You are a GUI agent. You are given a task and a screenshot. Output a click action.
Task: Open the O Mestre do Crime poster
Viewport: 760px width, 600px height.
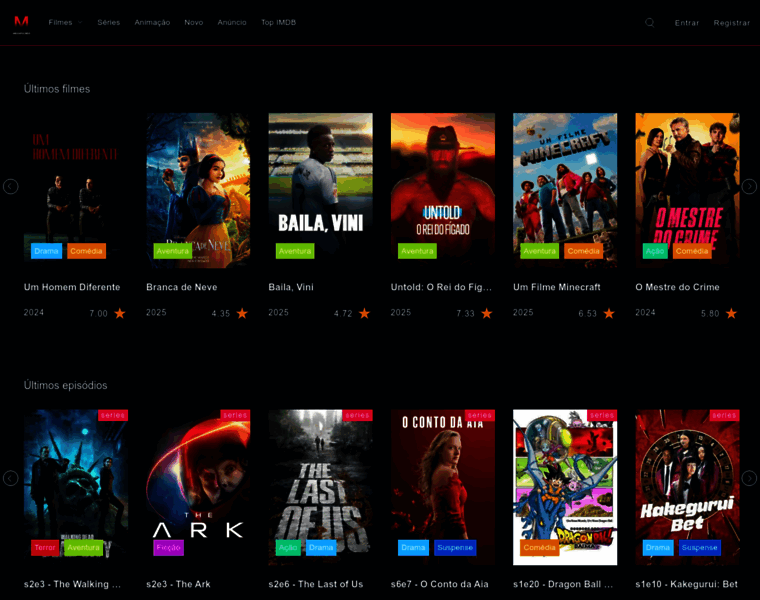(687, 190)
